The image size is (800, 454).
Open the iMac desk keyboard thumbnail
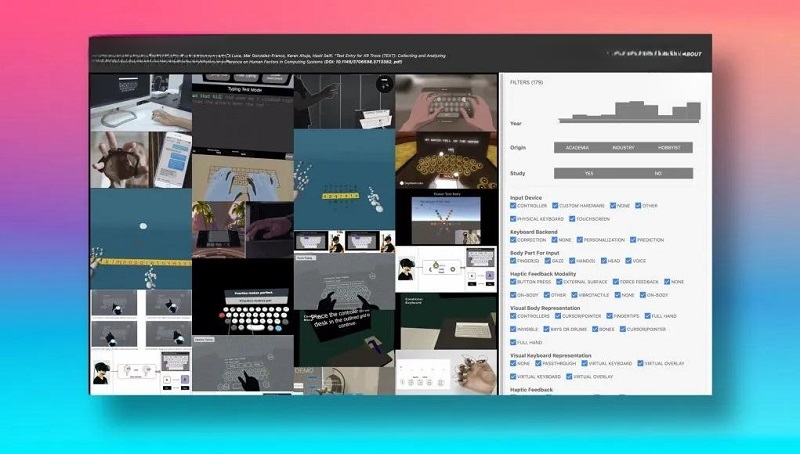pyautogui.click(x=141, y=103)
